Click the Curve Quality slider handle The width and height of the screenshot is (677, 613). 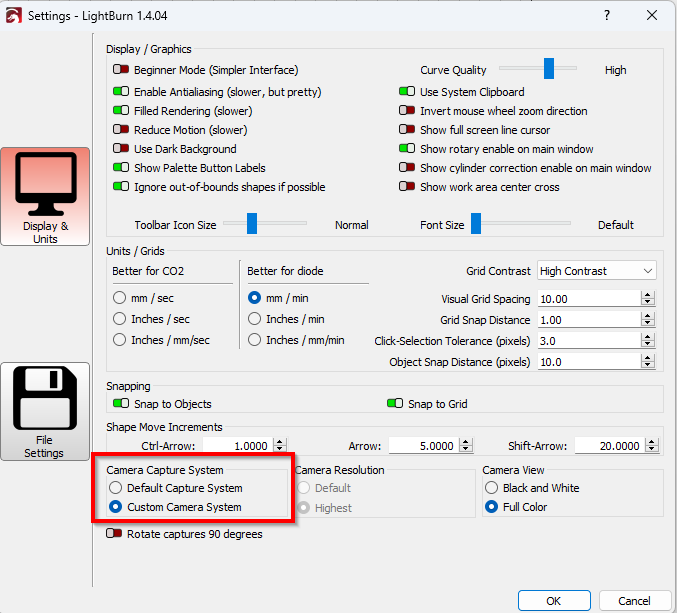549,68
